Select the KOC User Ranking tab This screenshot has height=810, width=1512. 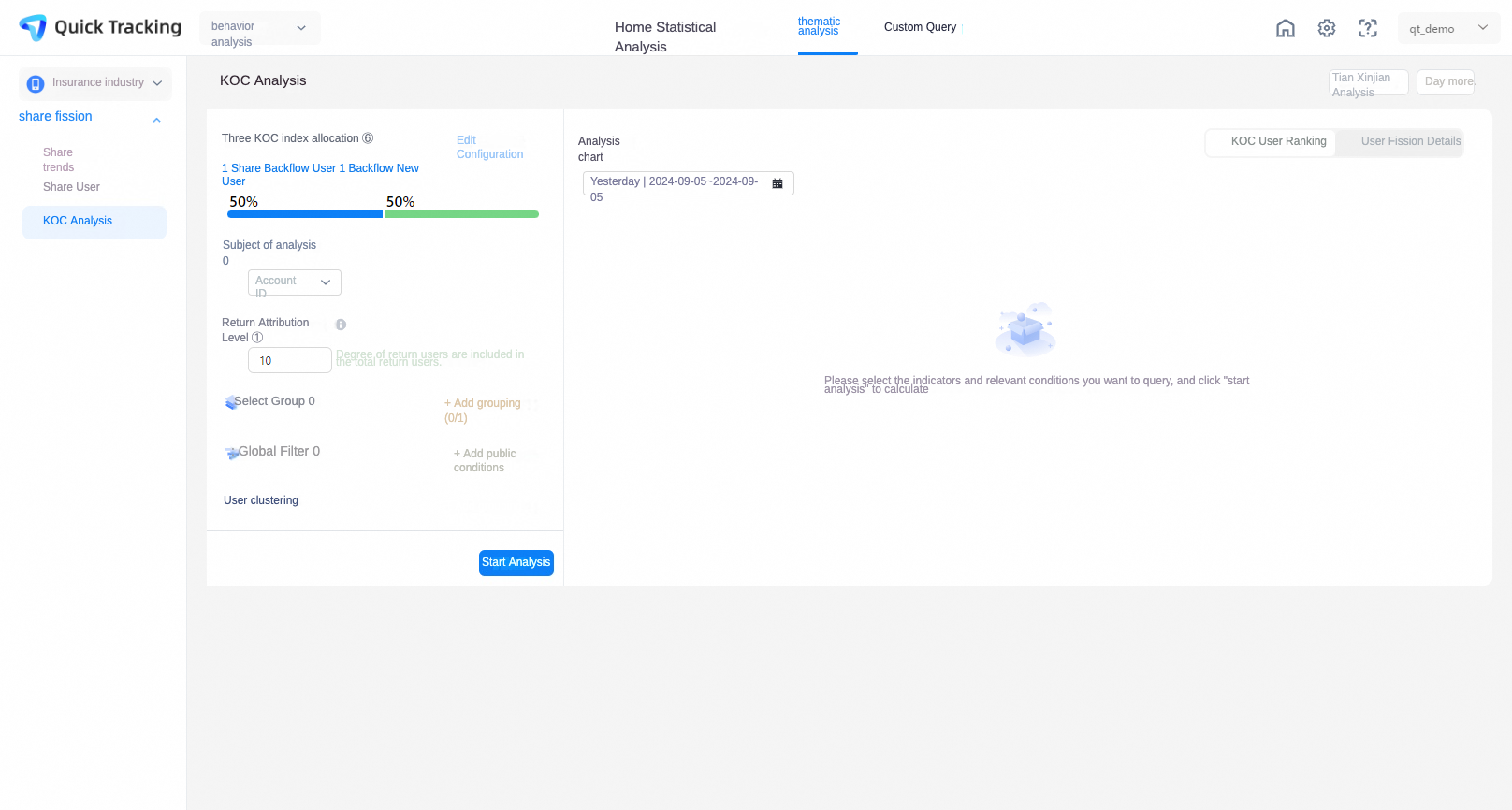[1271, 142]
